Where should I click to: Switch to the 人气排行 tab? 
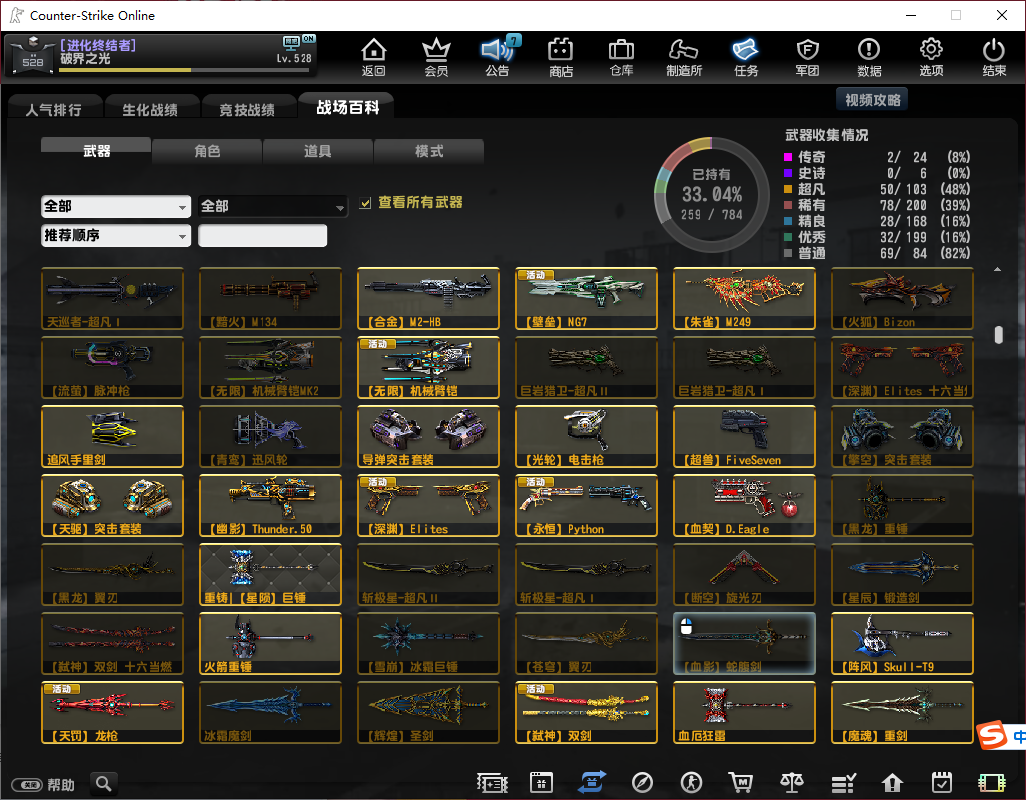pyautogui.click(x=54, y=109)
